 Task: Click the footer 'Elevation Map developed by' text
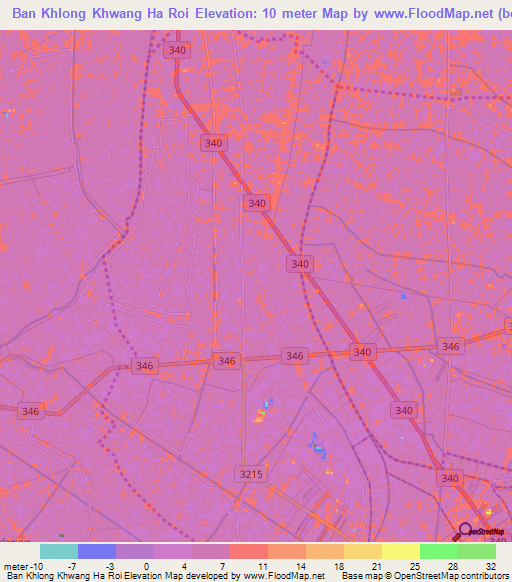tap(183, 576)
